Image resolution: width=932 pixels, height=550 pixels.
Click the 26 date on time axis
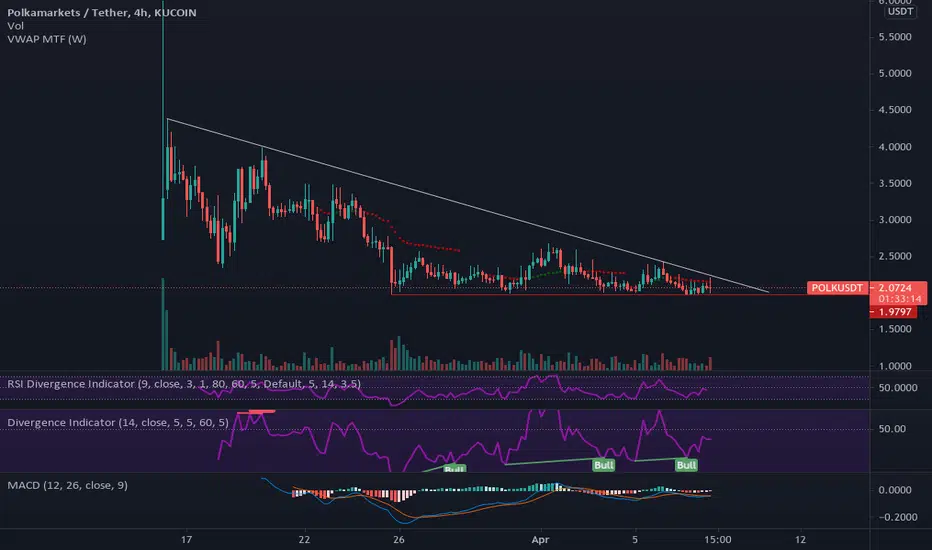tap(399, 539)
